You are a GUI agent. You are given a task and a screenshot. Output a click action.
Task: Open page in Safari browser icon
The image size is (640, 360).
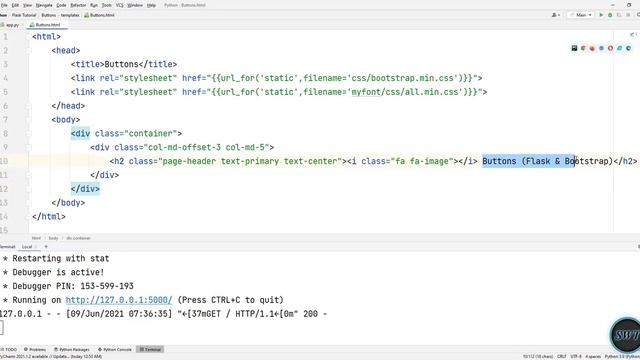click(601, 48)
